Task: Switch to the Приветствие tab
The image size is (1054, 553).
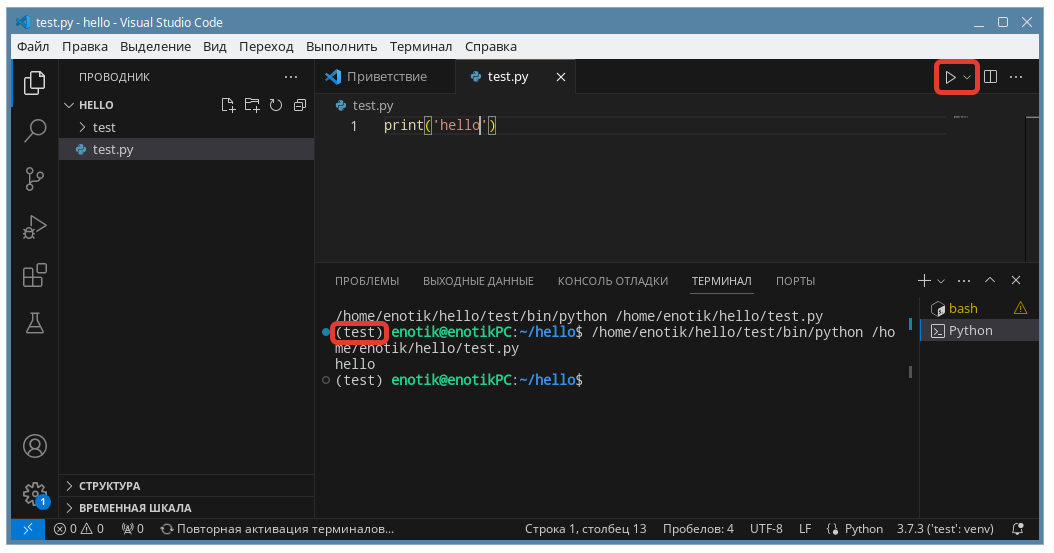Action: point(385,77)
